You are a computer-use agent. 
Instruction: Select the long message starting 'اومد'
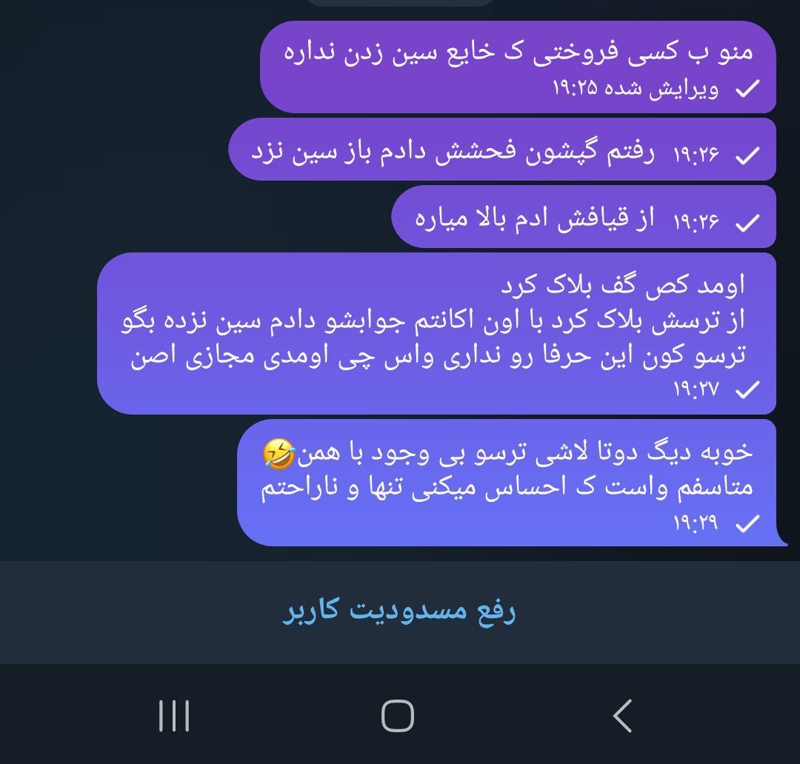[x=437, y=333]
